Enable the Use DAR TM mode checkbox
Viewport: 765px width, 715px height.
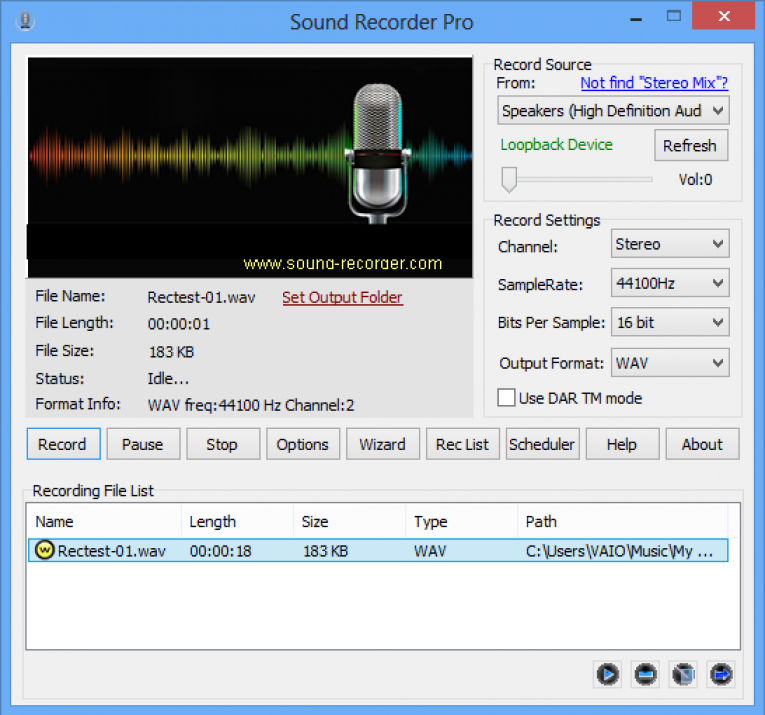(506, 397)
